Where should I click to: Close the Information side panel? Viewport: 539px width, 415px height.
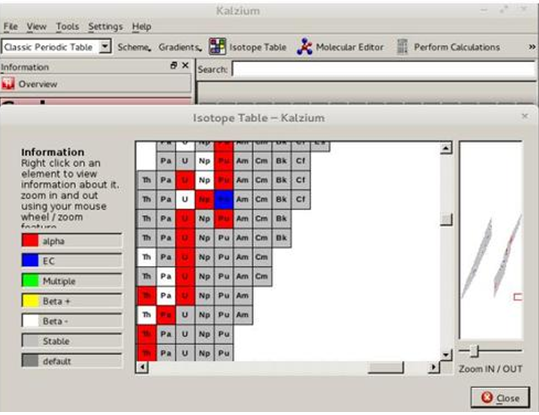pyautogui.click(x=185, y=65)
